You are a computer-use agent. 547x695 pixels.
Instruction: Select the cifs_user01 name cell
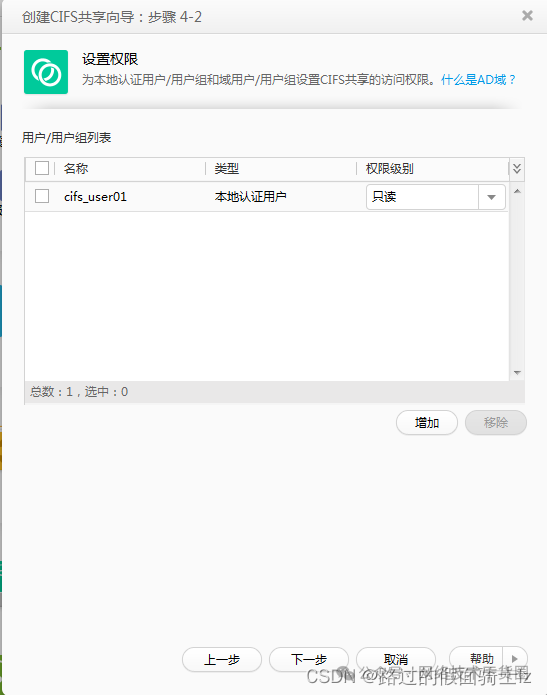[x=95, y=196]
